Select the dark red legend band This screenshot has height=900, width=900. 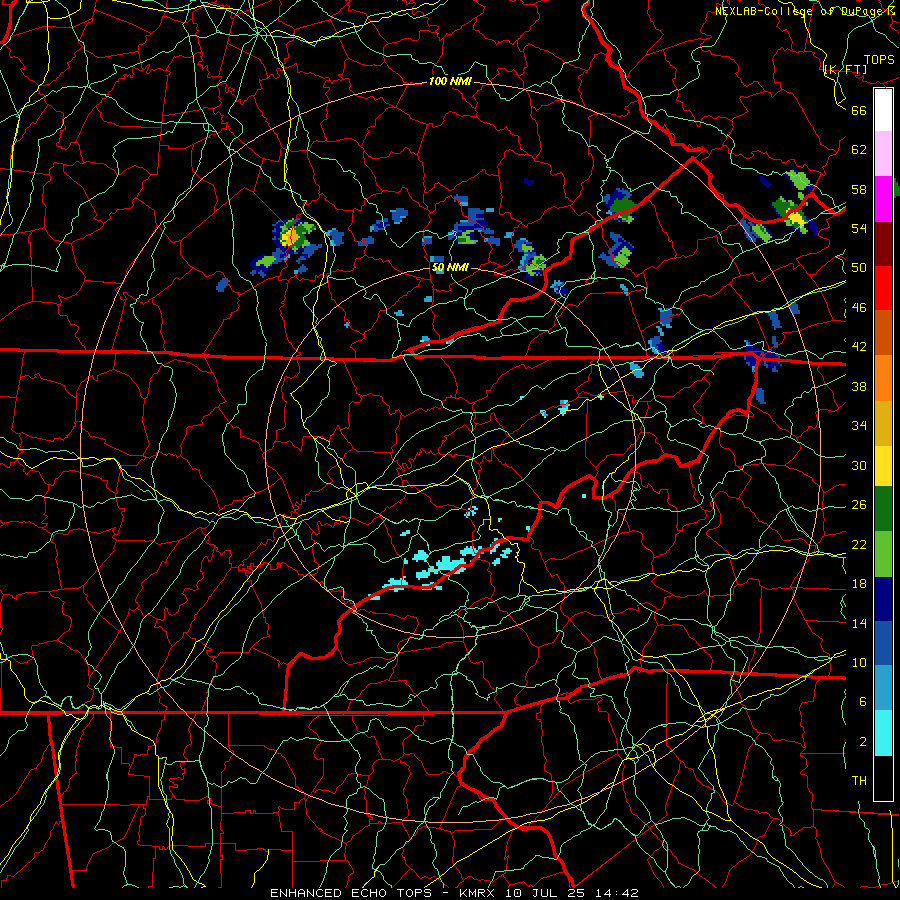tap(883, 244)
